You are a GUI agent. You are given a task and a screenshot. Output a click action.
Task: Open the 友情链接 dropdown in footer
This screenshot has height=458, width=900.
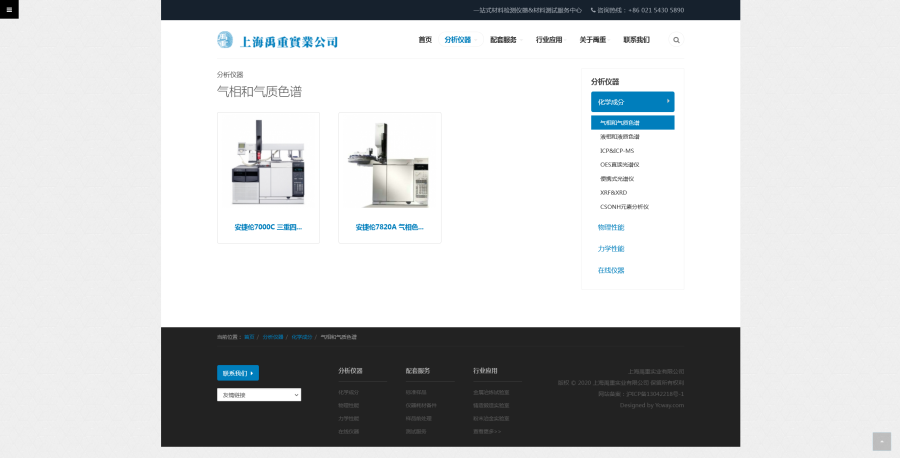258,395
